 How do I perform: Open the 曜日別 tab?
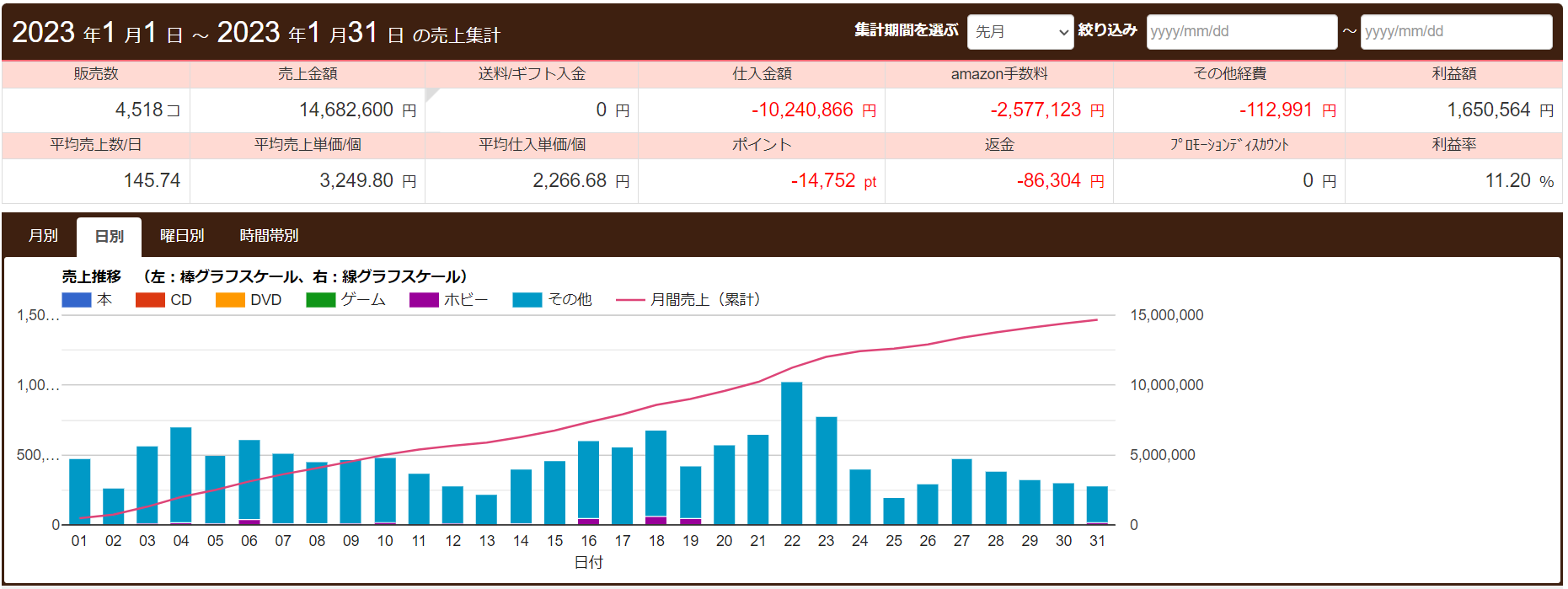(182, 236)
